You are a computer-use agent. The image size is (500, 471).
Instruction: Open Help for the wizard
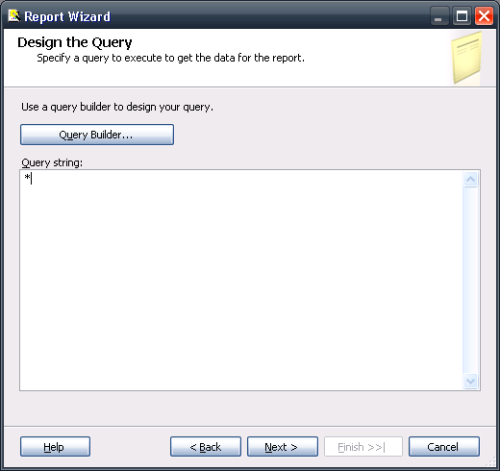pos(55,447)
